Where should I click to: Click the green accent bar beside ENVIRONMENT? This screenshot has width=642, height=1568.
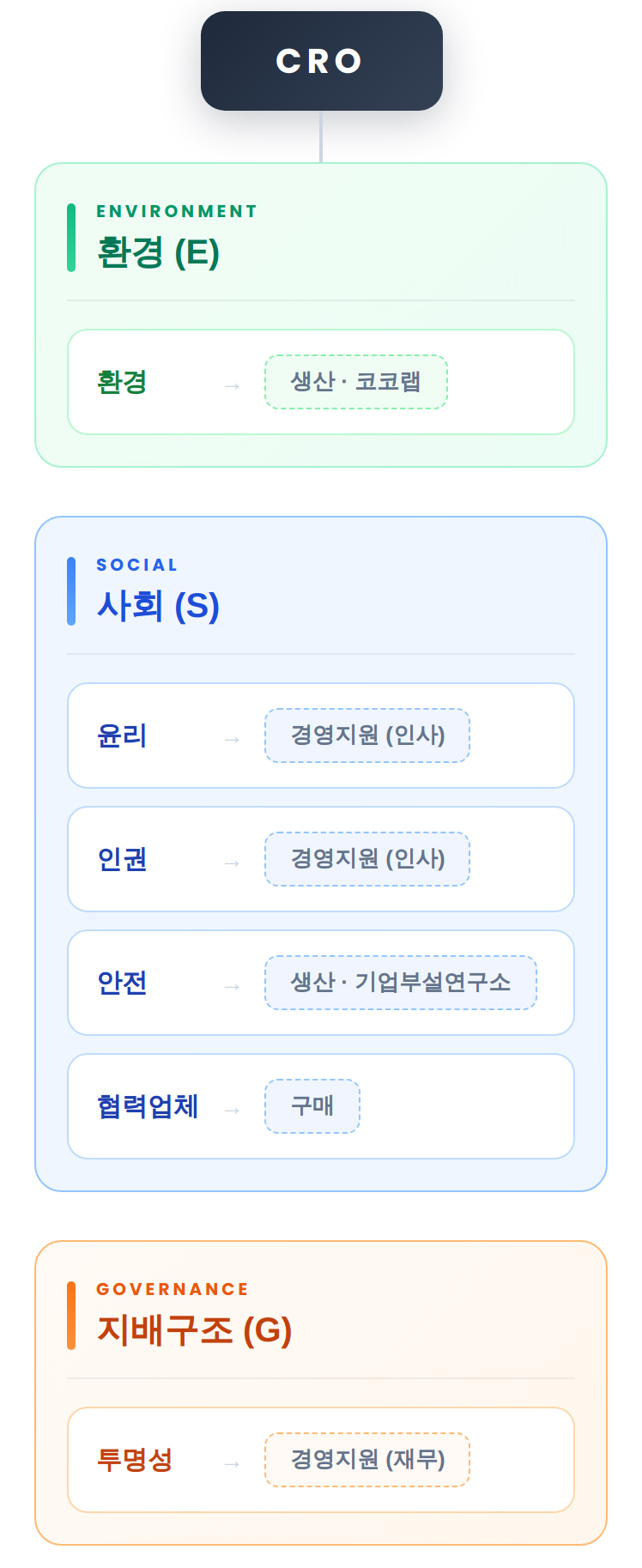click(71, 238)
